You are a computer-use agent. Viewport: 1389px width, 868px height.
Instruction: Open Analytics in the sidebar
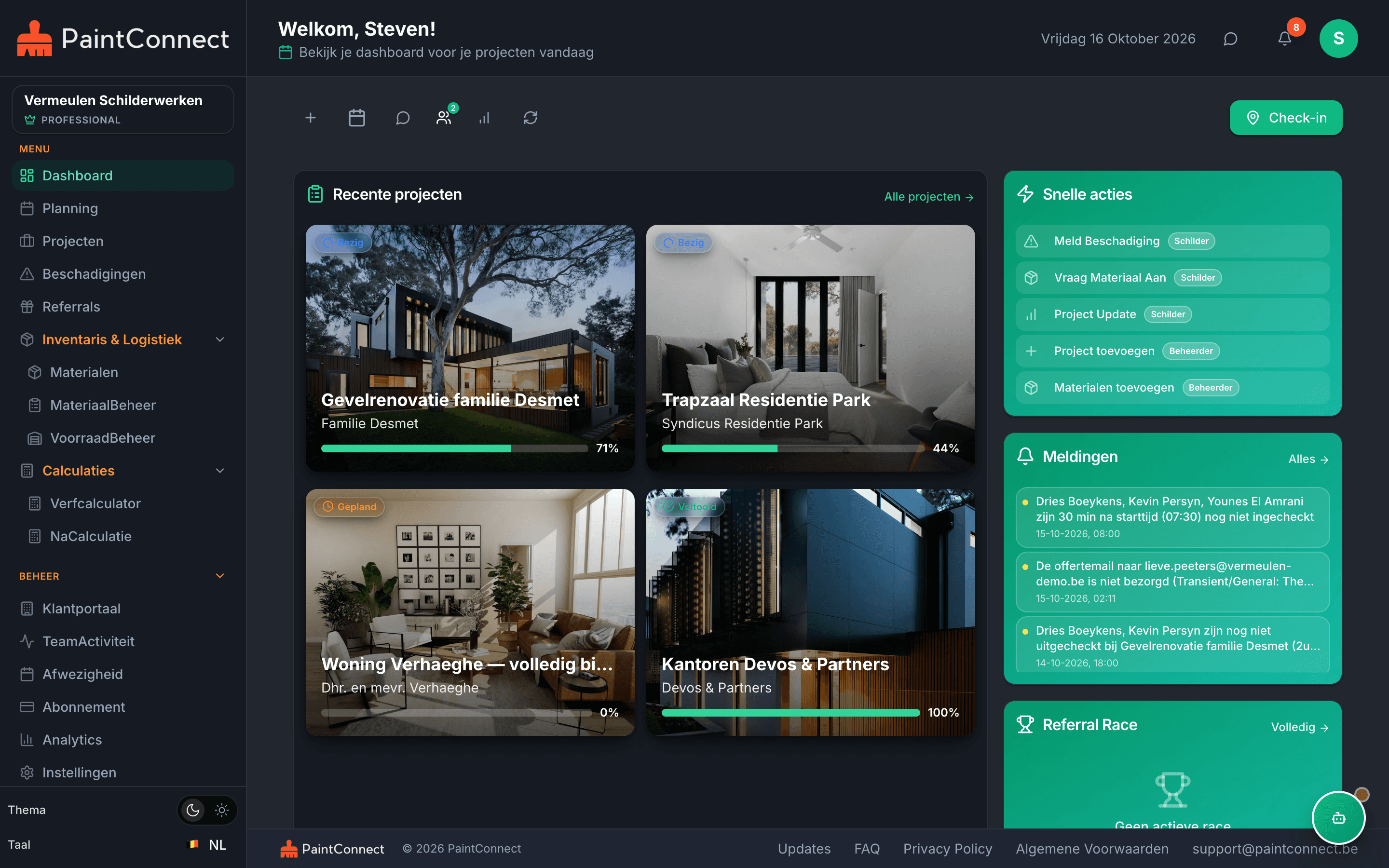pyautogui.click(x=123, y=740)
